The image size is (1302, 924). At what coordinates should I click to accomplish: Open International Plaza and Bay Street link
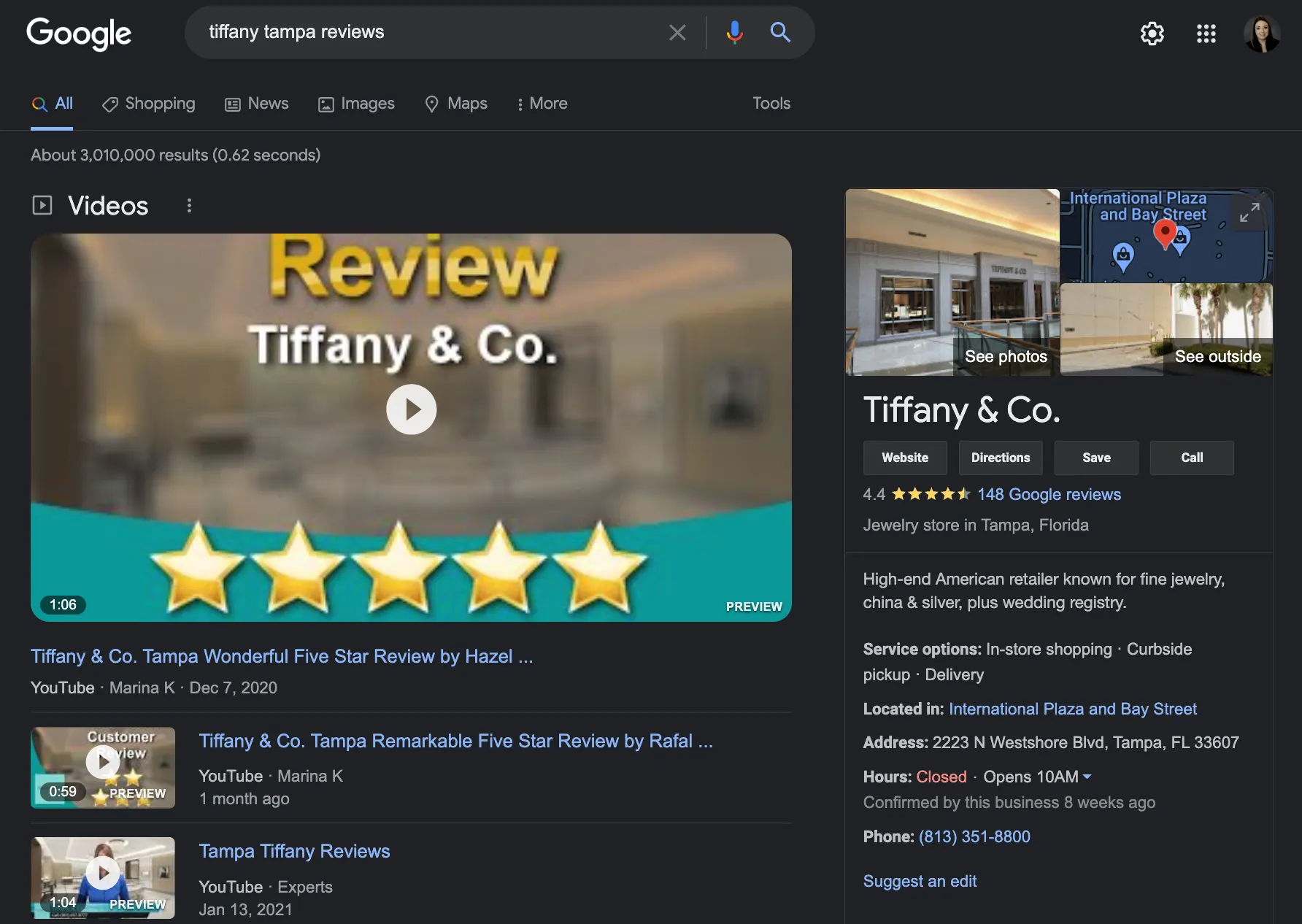1072,709
